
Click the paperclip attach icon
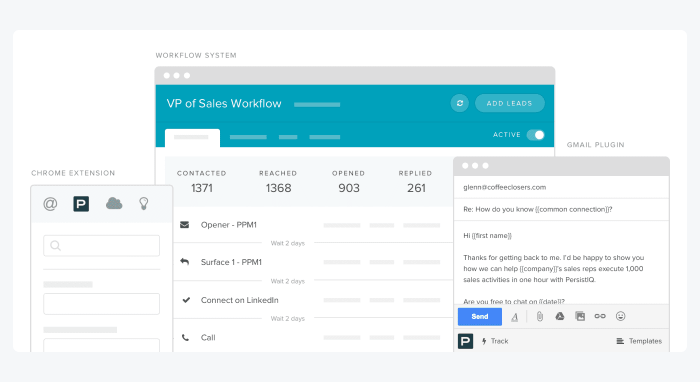[x=540, y=316]
